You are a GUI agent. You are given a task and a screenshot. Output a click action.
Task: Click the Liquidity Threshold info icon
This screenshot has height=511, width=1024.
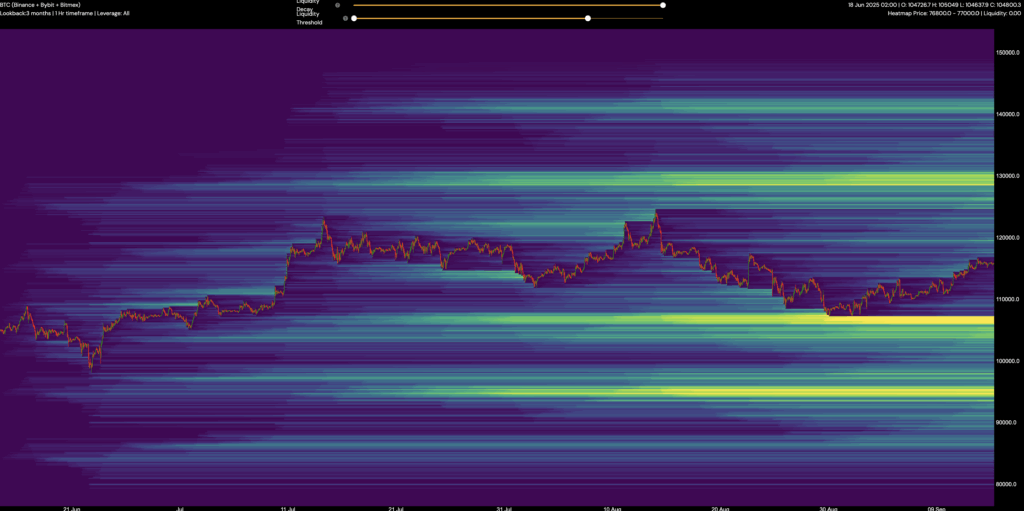(x=345, y=18)
